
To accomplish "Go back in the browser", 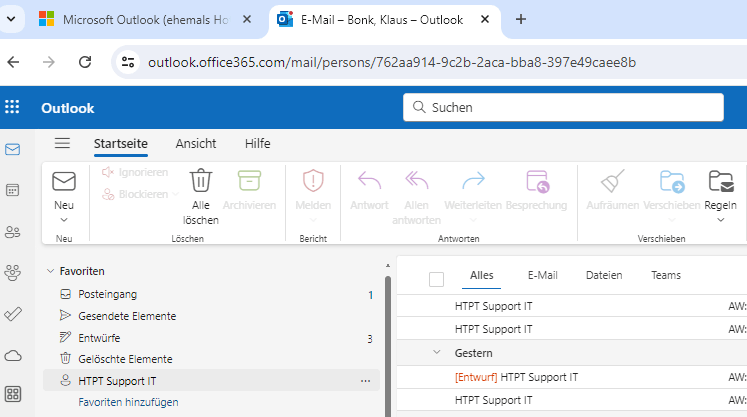I will pos(13,62).
